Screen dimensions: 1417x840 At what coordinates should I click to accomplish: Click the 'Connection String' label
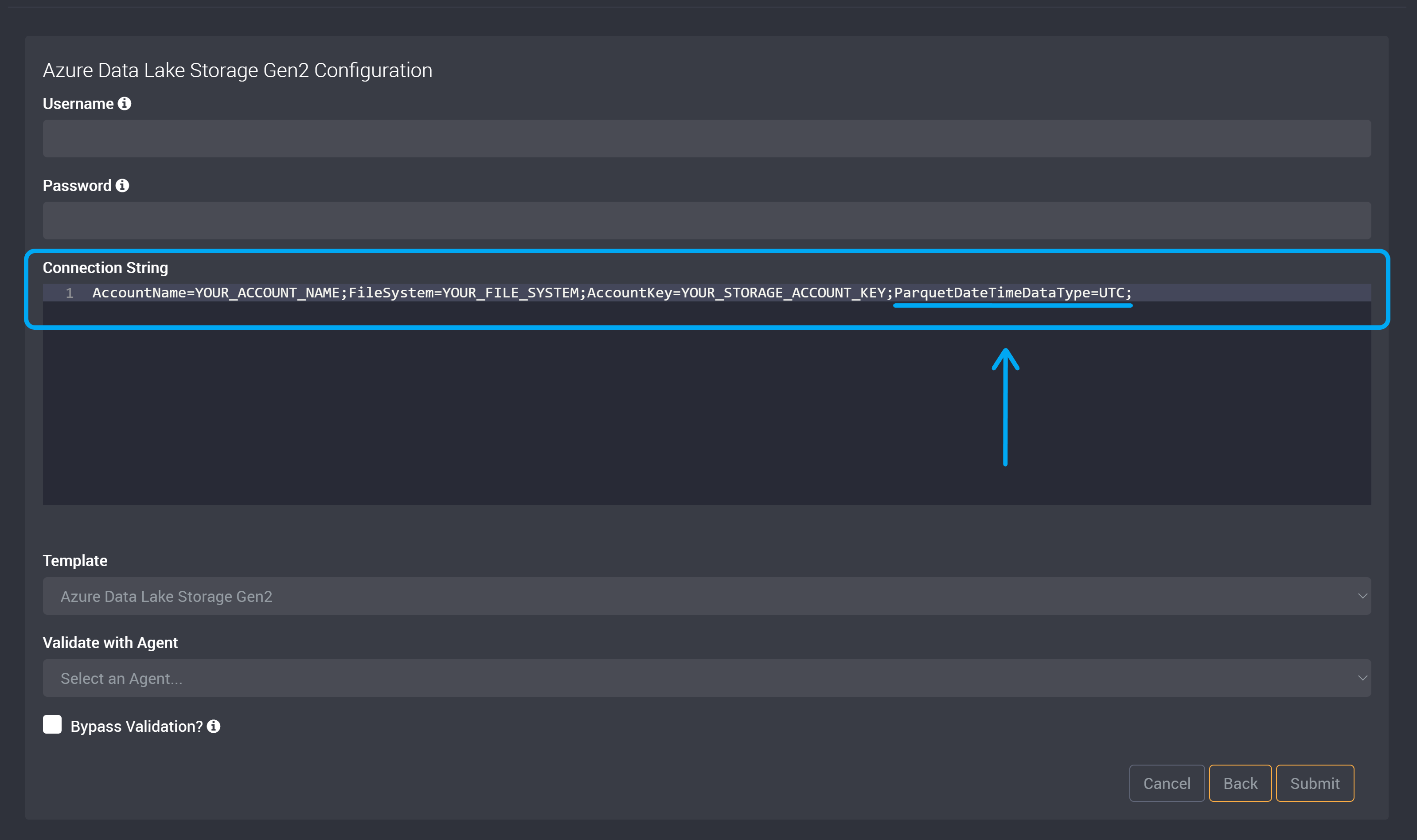(105, 268)
